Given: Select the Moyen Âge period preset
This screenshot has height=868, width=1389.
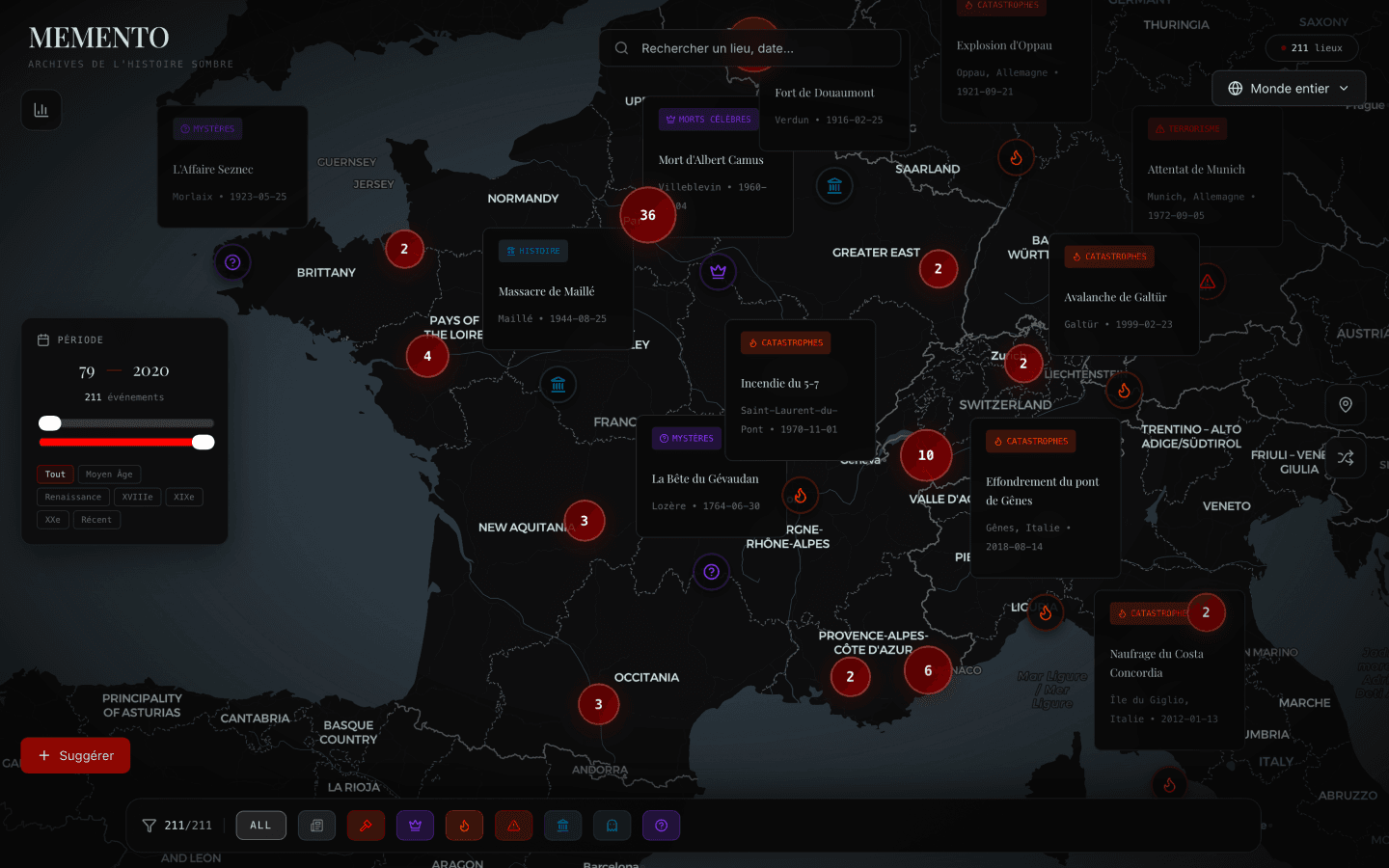Looking at the screenshot, I should coord(109,475).
